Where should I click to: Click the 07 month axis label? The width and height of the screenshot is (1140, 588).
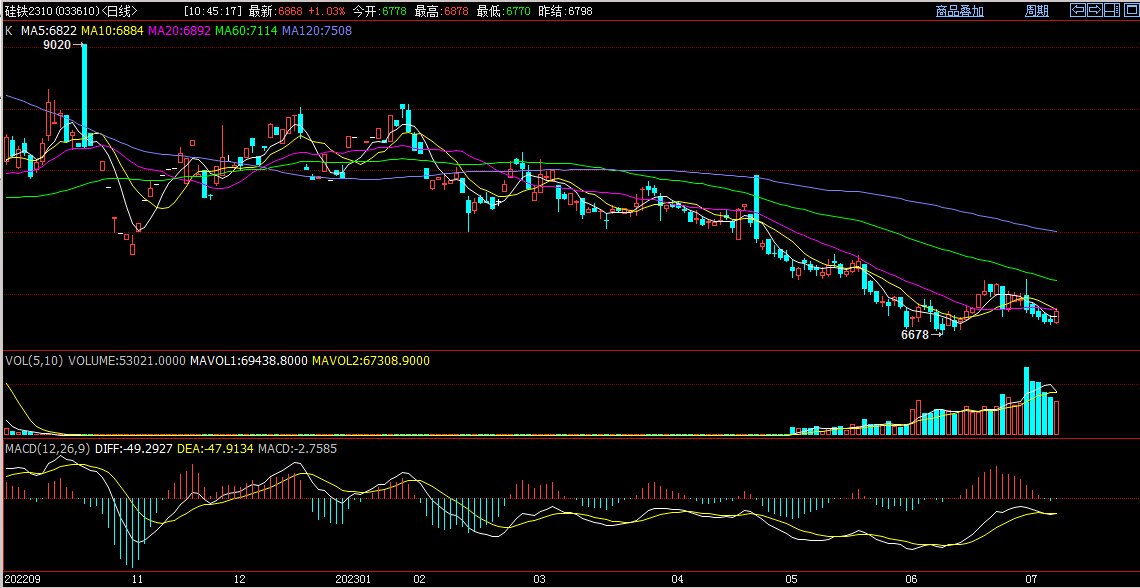click(x=1031, y=580)
